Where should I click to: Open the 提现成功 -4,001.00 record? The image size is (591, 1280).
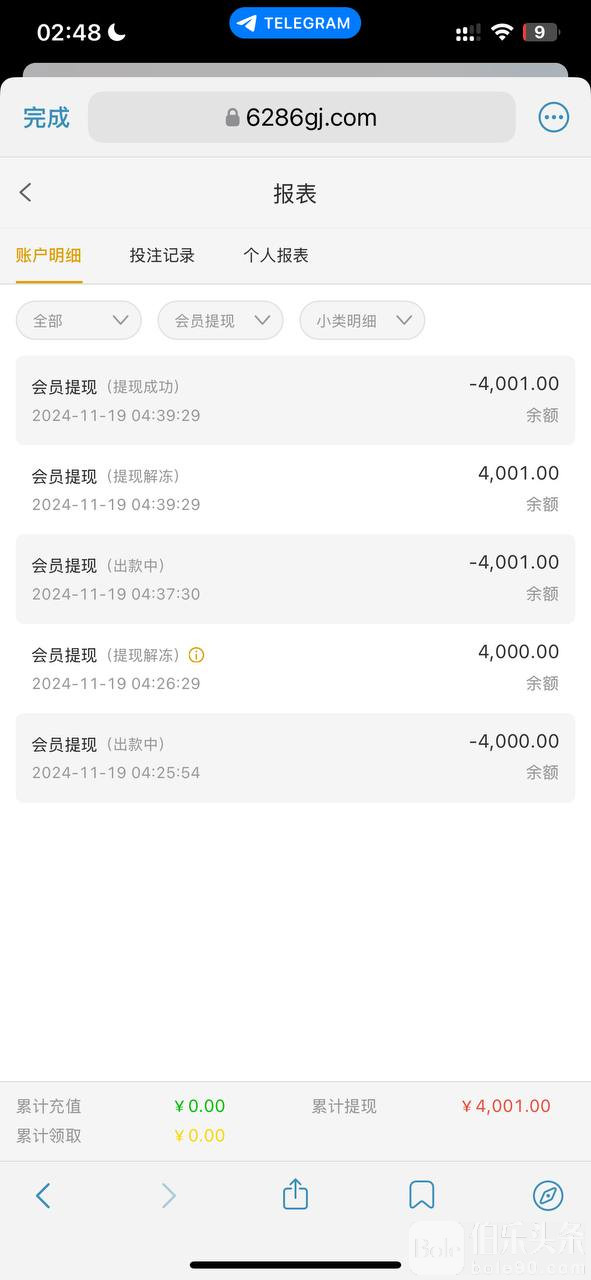coord(295,400)
